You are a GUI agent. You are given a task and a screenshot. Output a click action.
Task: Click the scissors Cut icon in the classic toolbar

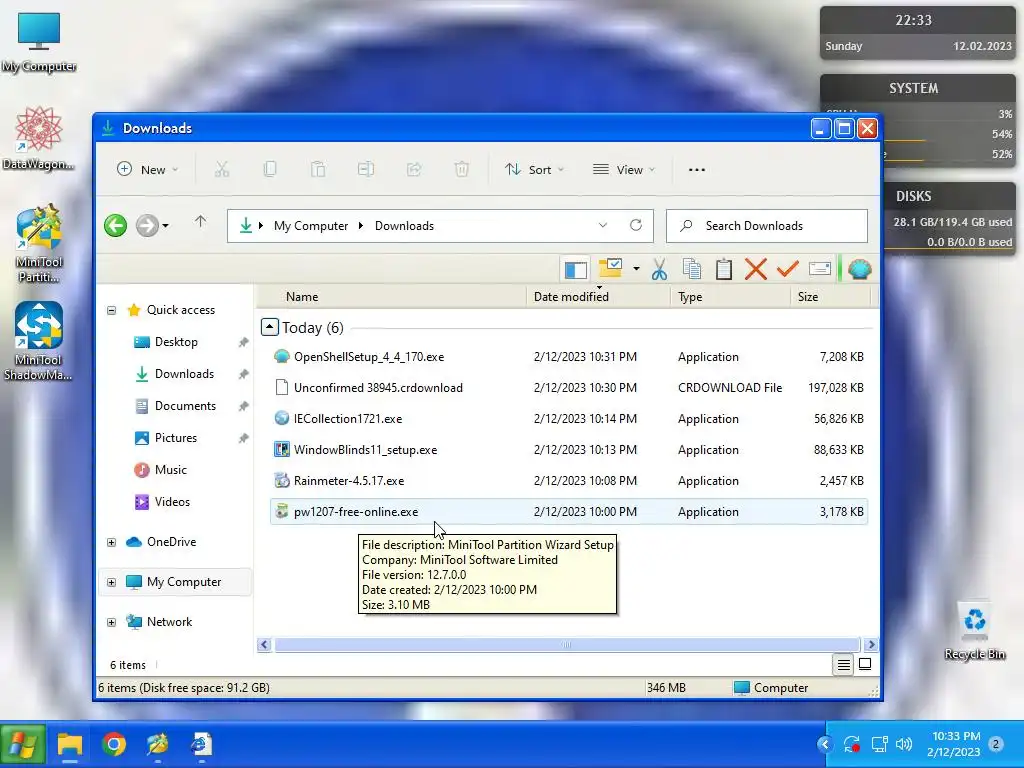click(x=659, y=269)
